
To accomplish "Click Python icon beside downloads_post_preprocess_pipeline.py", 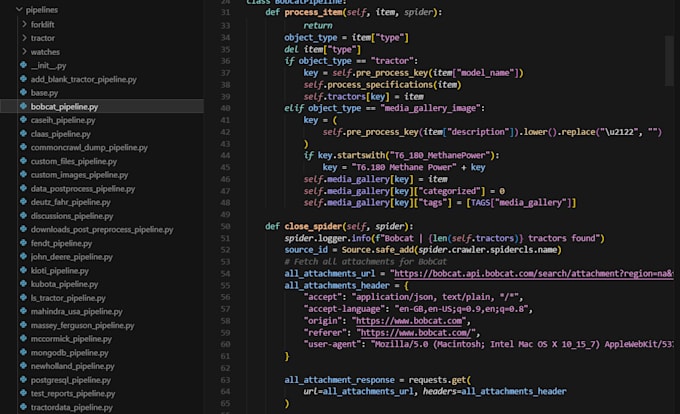I will [23, 229].
